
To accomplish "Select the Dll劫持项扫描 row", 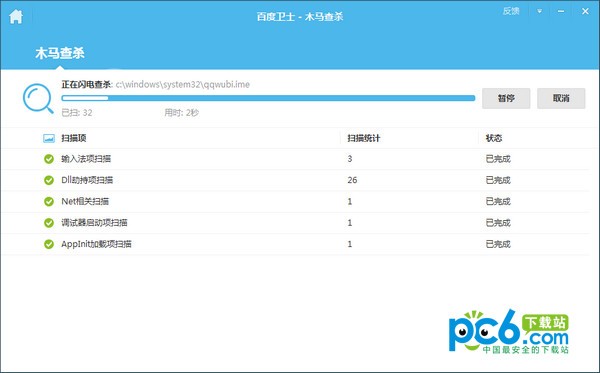I will [295, 180].
